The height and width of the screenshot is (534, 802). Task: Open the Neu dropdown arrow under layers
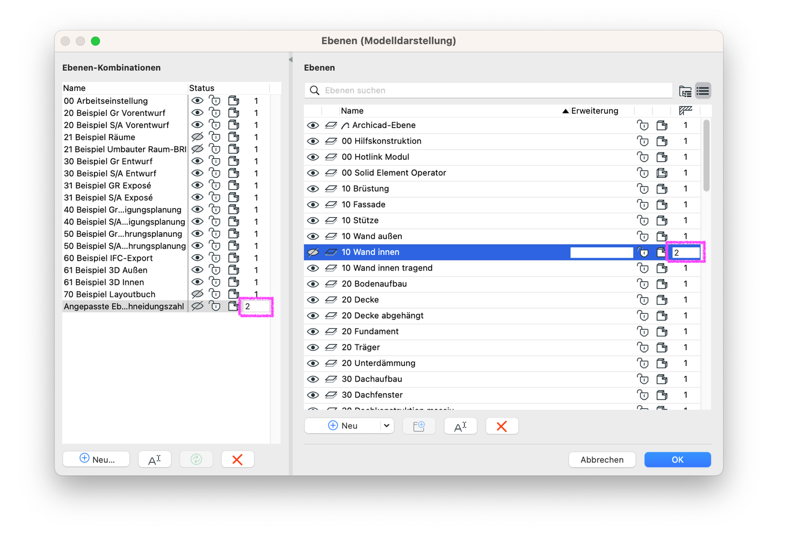pos(387,426)
